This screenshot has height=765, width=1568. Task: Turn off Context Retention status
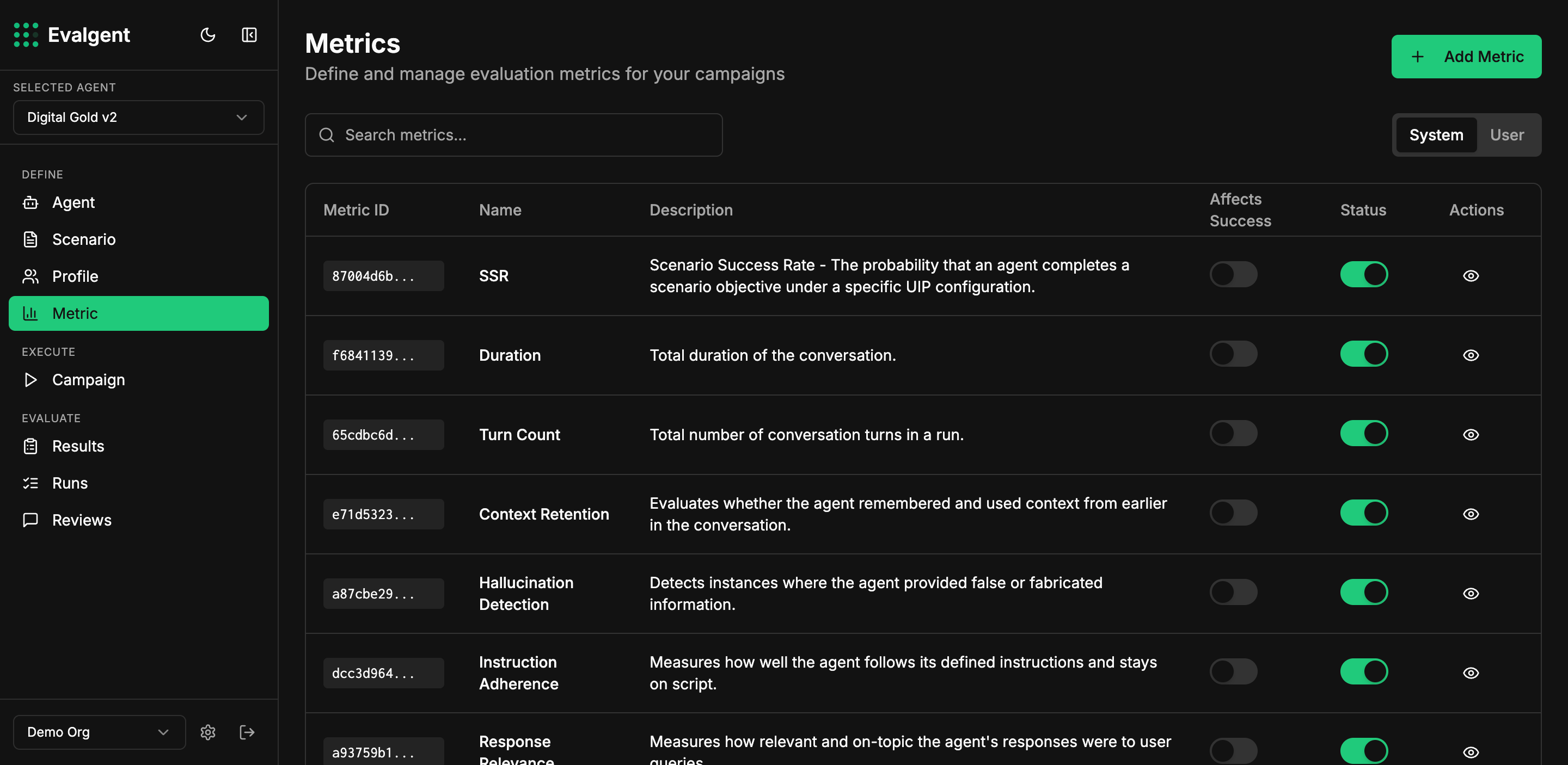coord(1363,513)
